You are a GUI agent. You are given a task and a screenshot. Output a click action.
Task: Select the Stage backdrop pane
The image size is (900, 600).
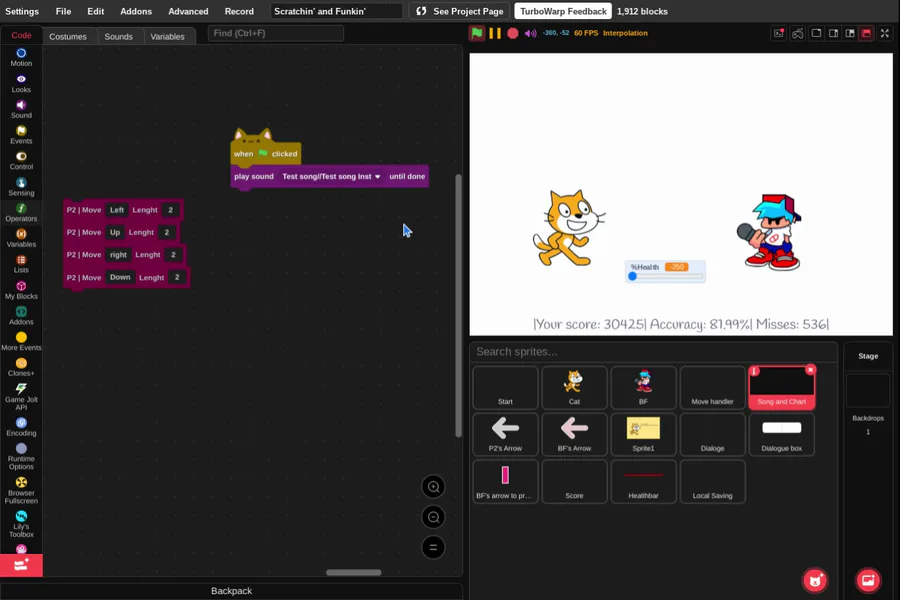click(868, 390)
